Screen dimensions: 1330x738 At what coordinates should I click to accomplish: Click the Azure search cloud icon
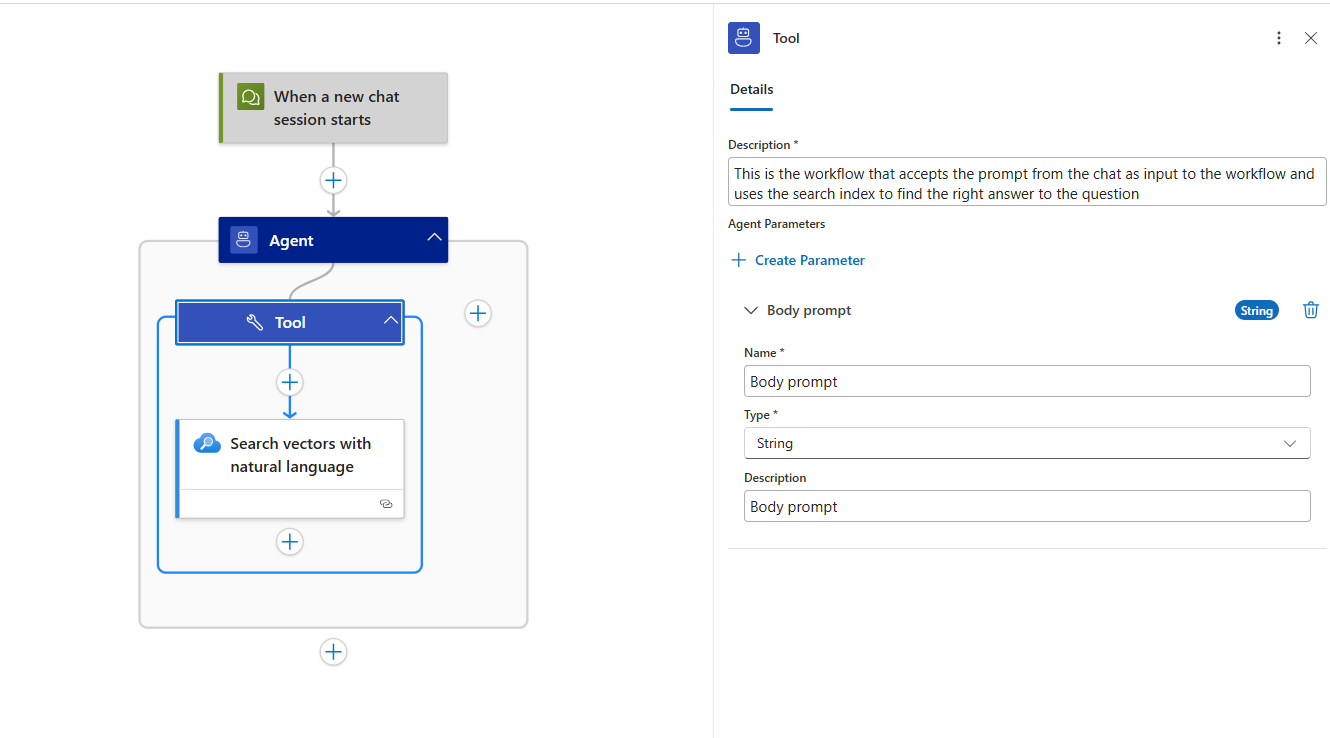pos(207,444)
